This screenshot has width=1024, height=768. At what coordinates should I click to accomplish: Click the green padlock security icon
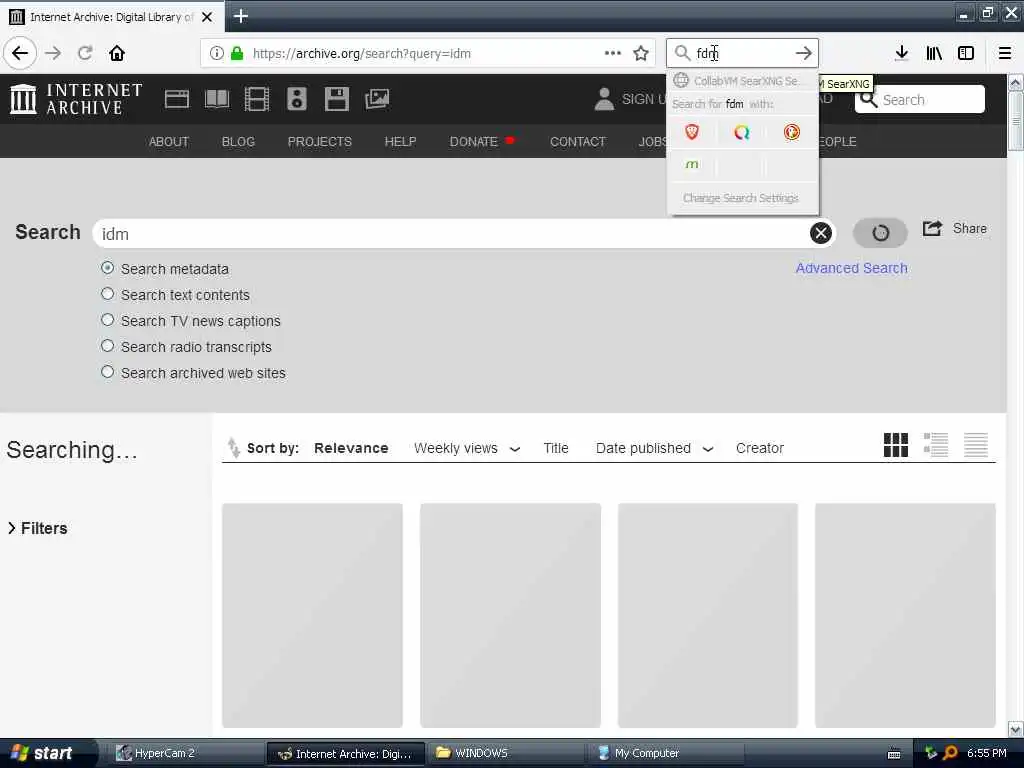coord(237,53)
